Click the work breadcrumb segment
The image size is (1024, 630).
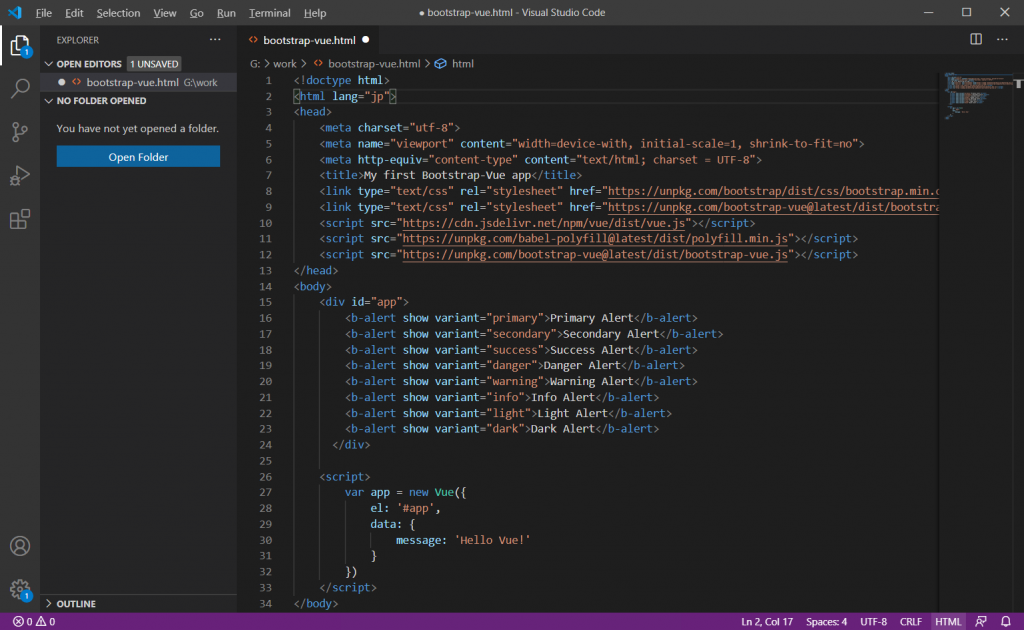pyautogui.click(x=284, y=64)
